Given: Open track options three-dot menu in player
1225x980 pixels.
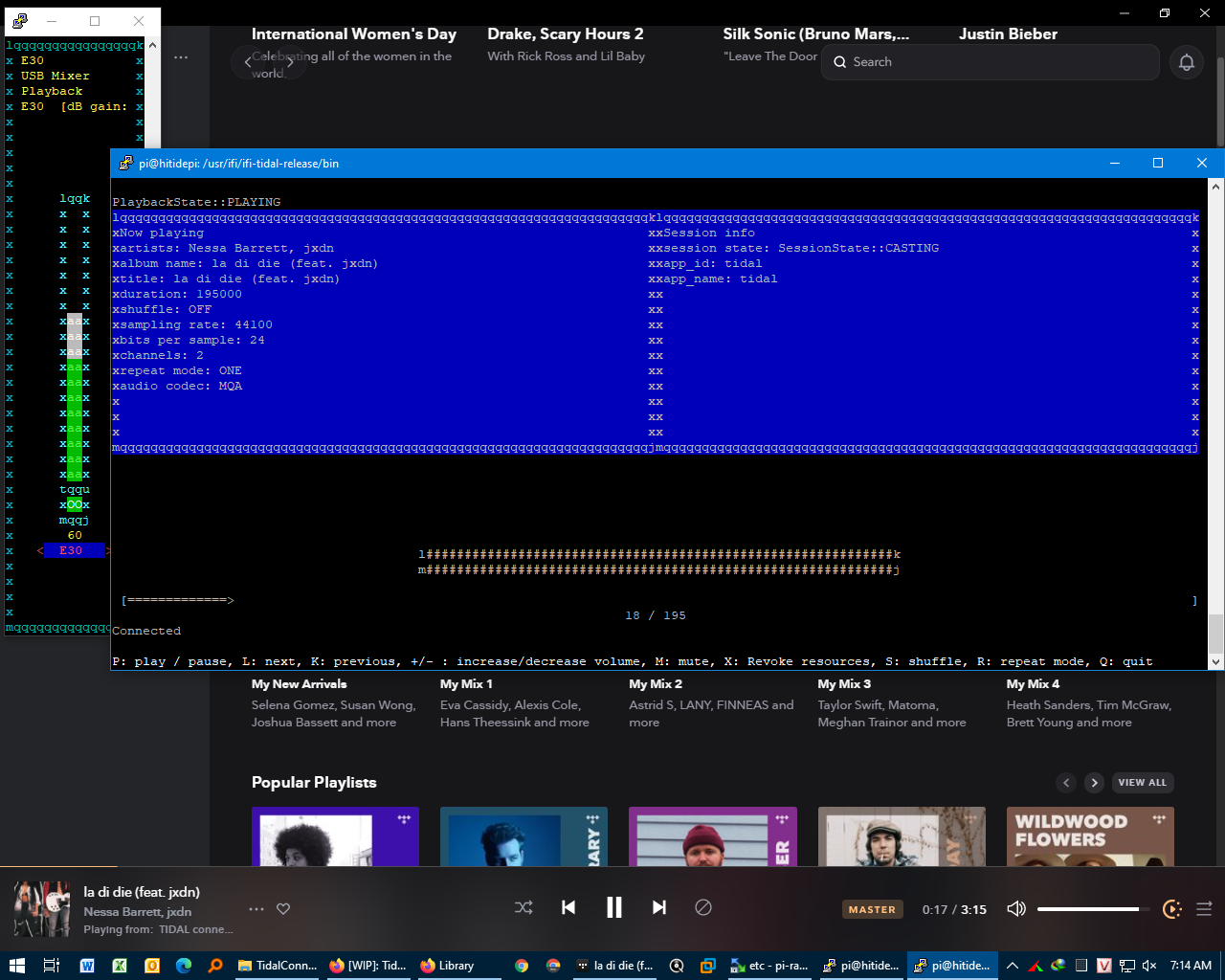Looking at the screenshot, I should point(256,909).
